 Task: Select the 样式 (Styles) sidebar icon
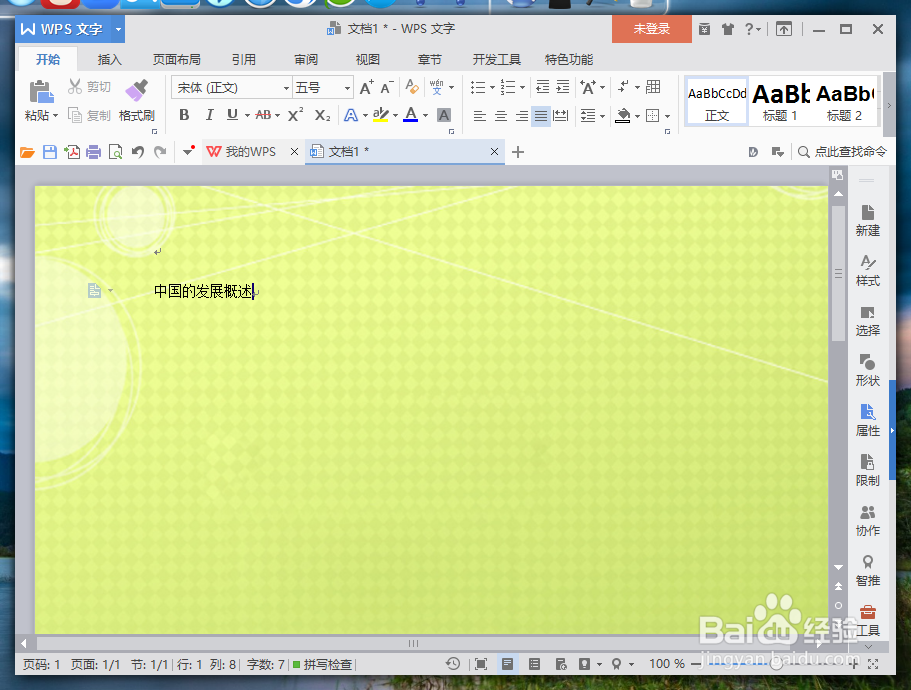click(867, 269)
